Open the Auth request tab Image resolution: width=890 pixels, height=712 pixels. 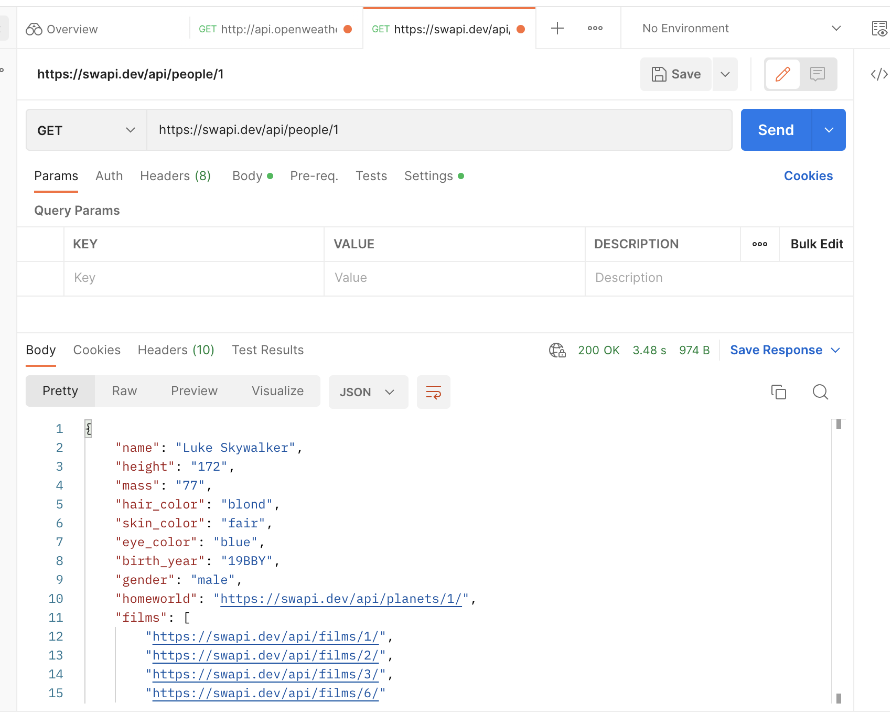coord(109,176)
